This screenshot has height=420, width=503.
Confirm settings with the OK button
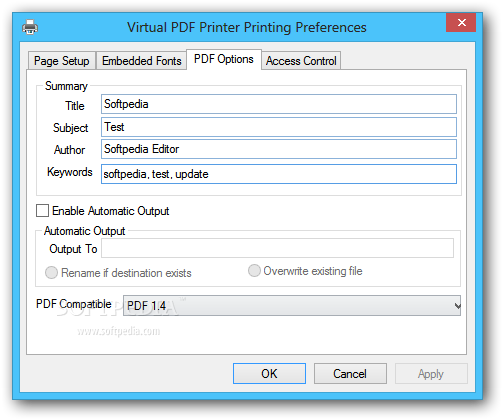pos(269,374)
